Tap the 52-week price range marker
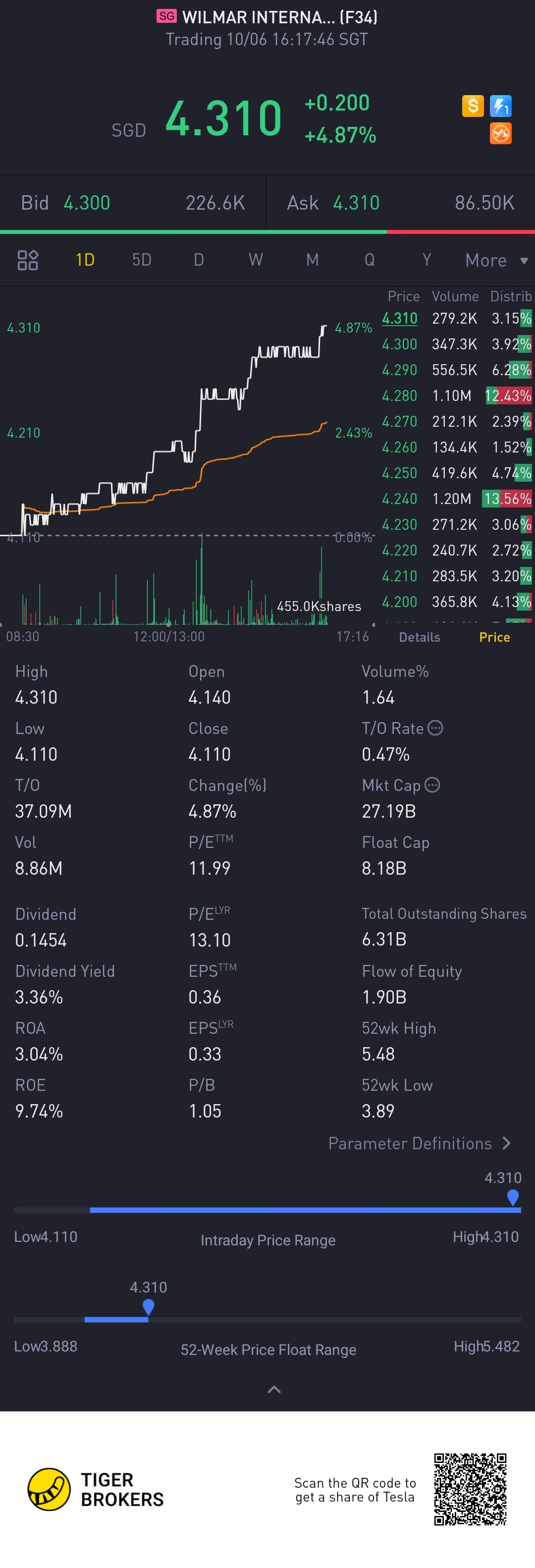Image resolution: width=535 pixels, height=1568 pixels. click(x=148, y=1307)
